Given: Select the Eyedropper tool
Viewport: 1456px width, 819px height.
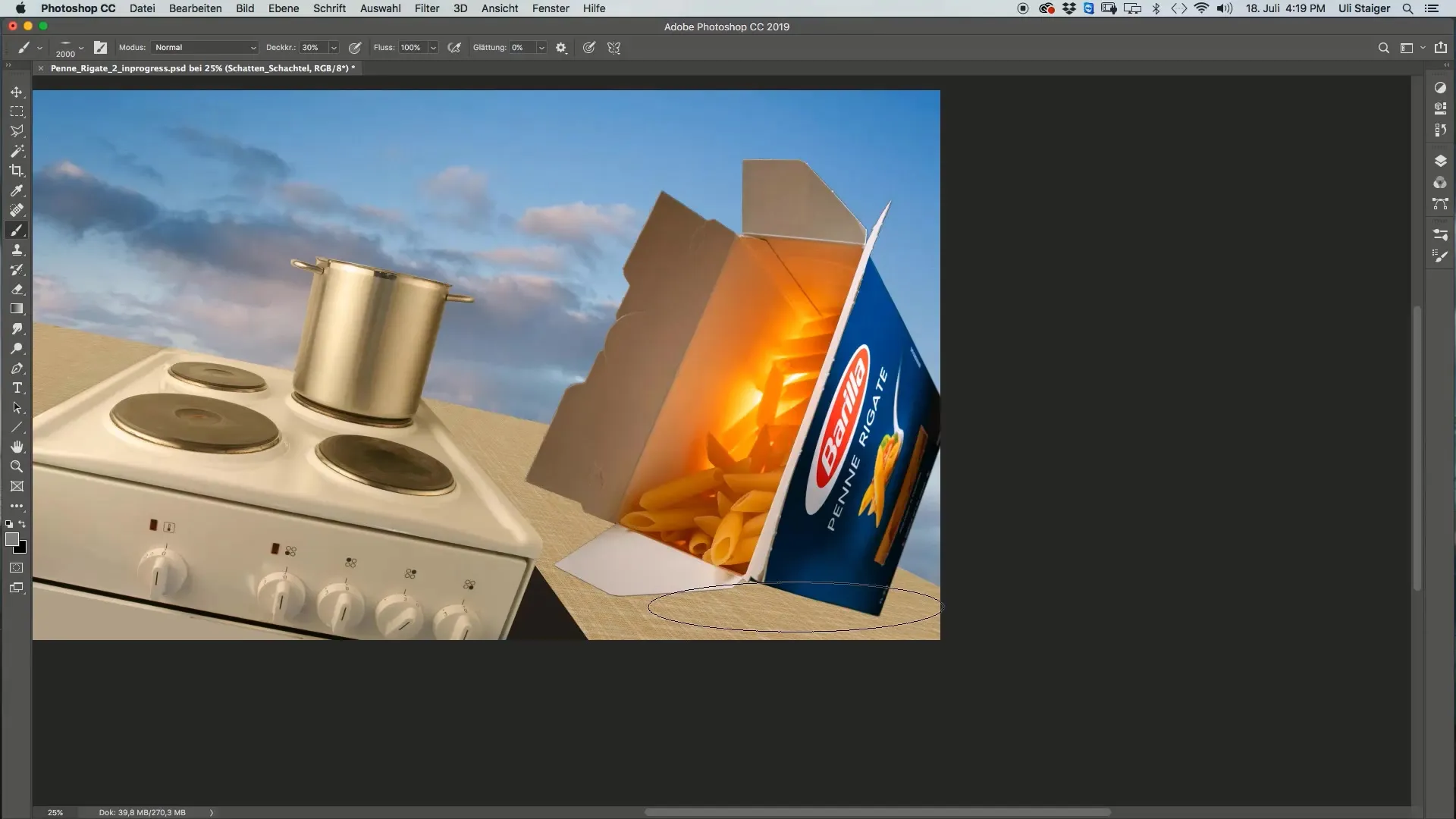Looking at the screenshot, I should 17,190.
